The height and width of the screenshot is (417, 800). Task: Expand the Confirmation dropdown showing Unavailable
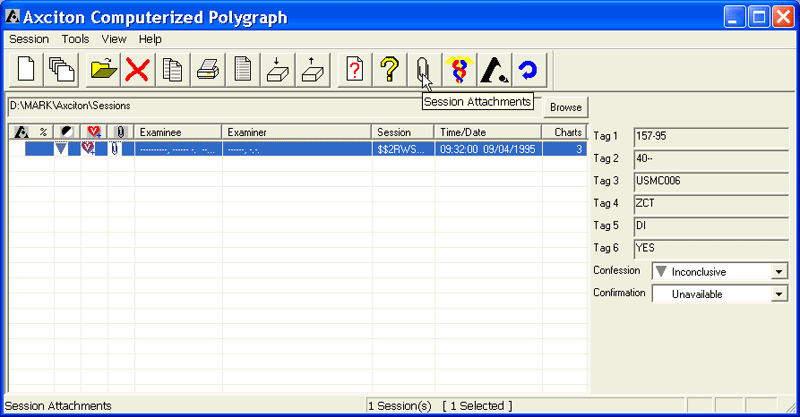point(779,294)
